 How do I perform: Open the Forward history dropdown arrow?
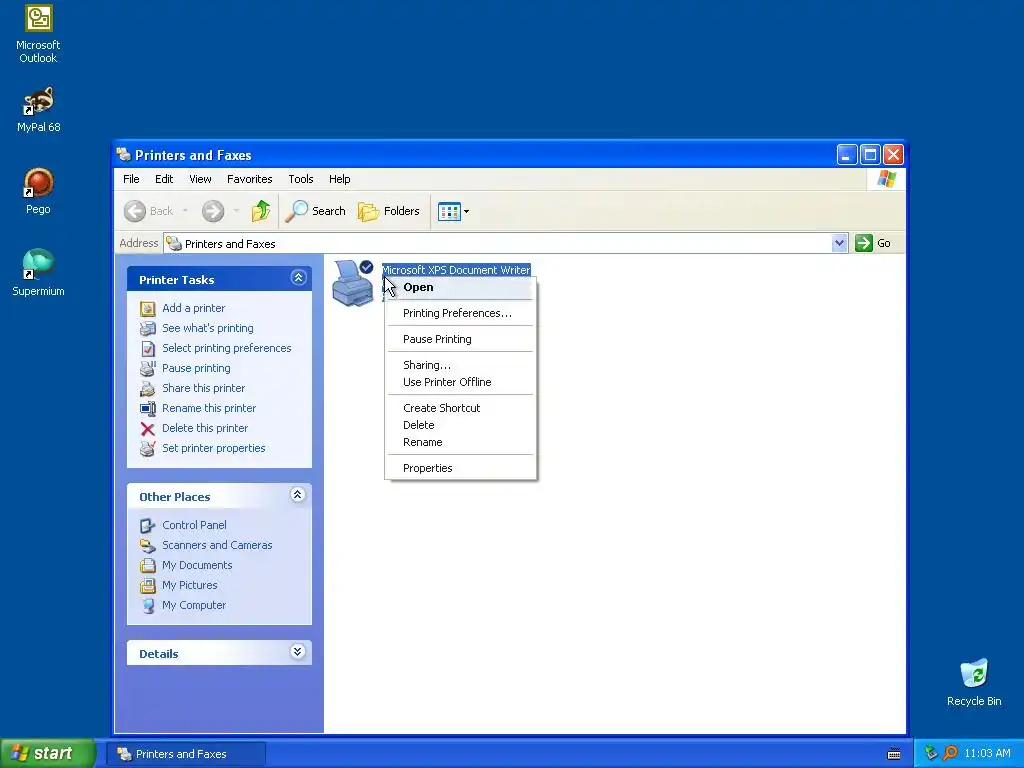236,211
